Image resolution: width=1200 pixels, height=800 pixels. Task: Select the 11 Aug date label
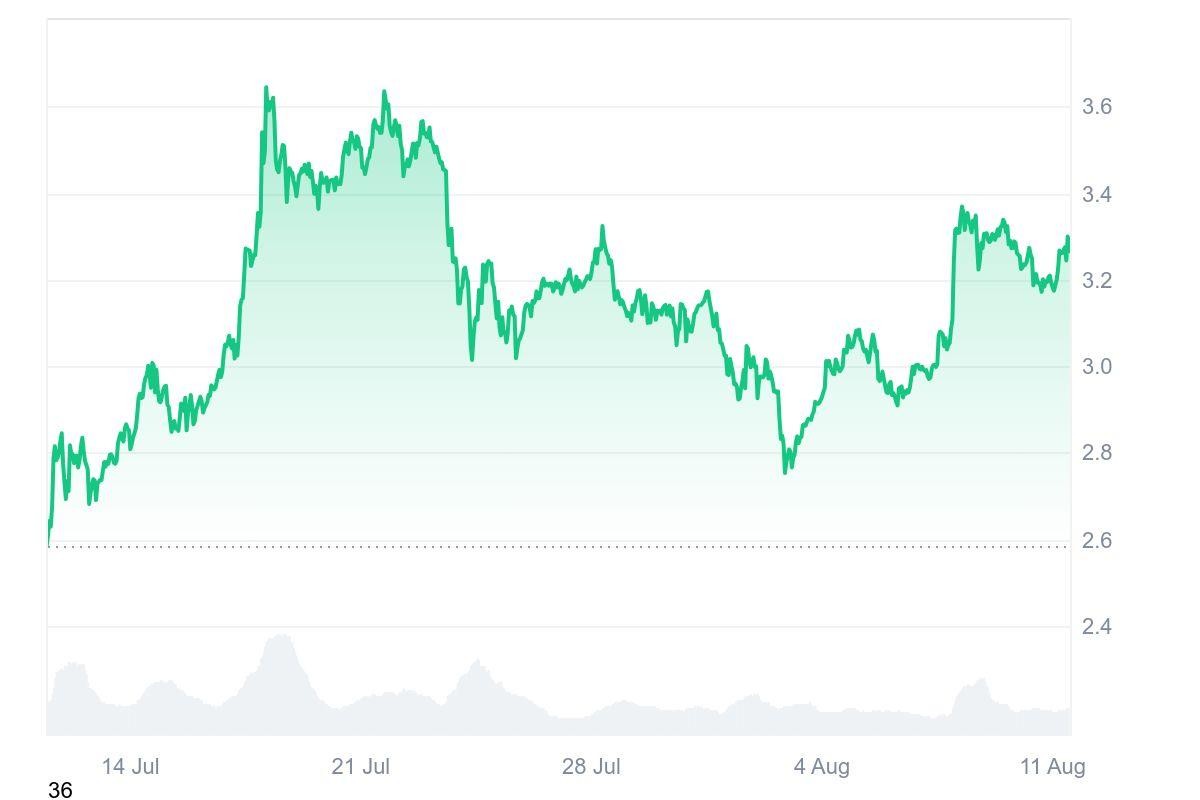pyautogui.click(x=1053, y=767)
